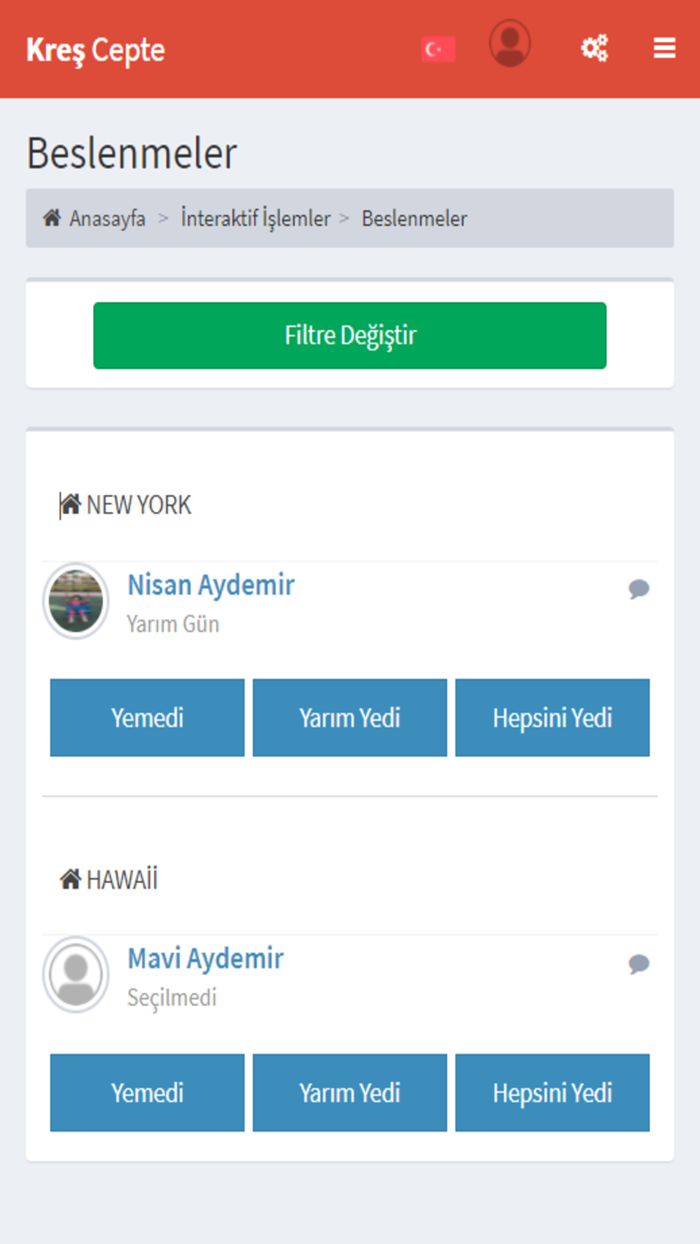The width and height of the screenshot is (700, 1244).
Task: Open Nisan Aydemir name link
Action: [211, 585]
